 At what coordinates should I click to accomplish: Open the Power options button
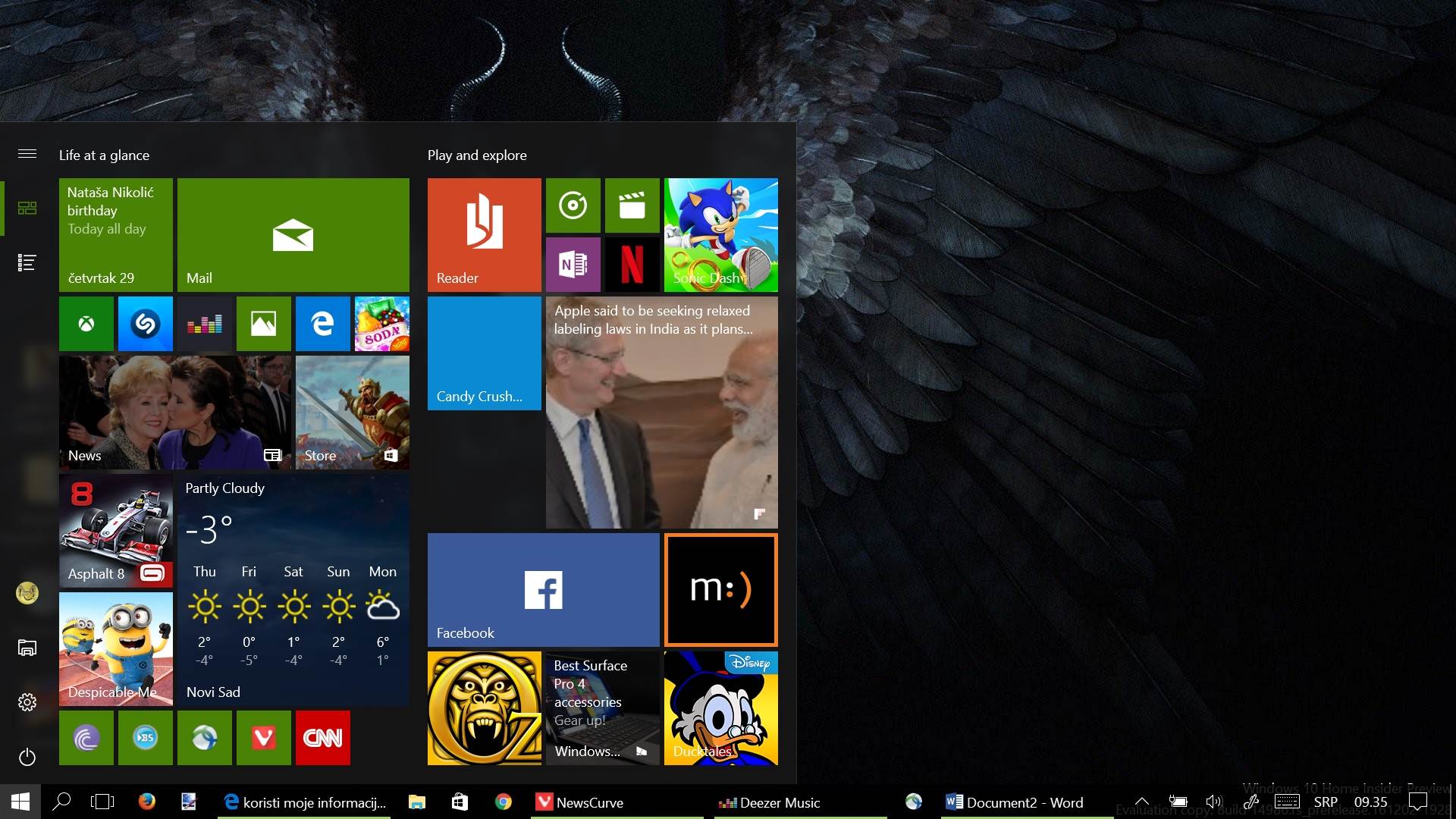tap(27, 757)
